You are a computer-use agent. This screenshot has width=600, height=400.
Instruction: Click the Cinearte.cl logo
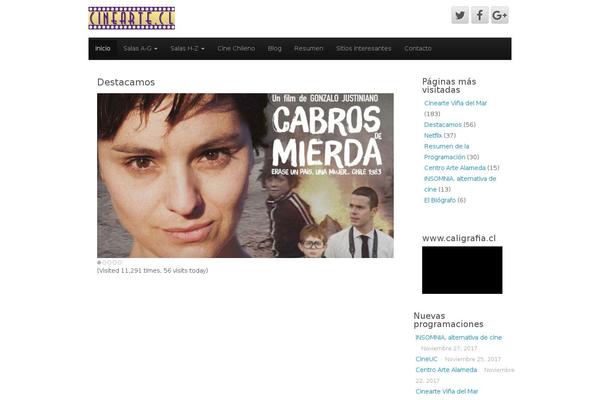132,18
